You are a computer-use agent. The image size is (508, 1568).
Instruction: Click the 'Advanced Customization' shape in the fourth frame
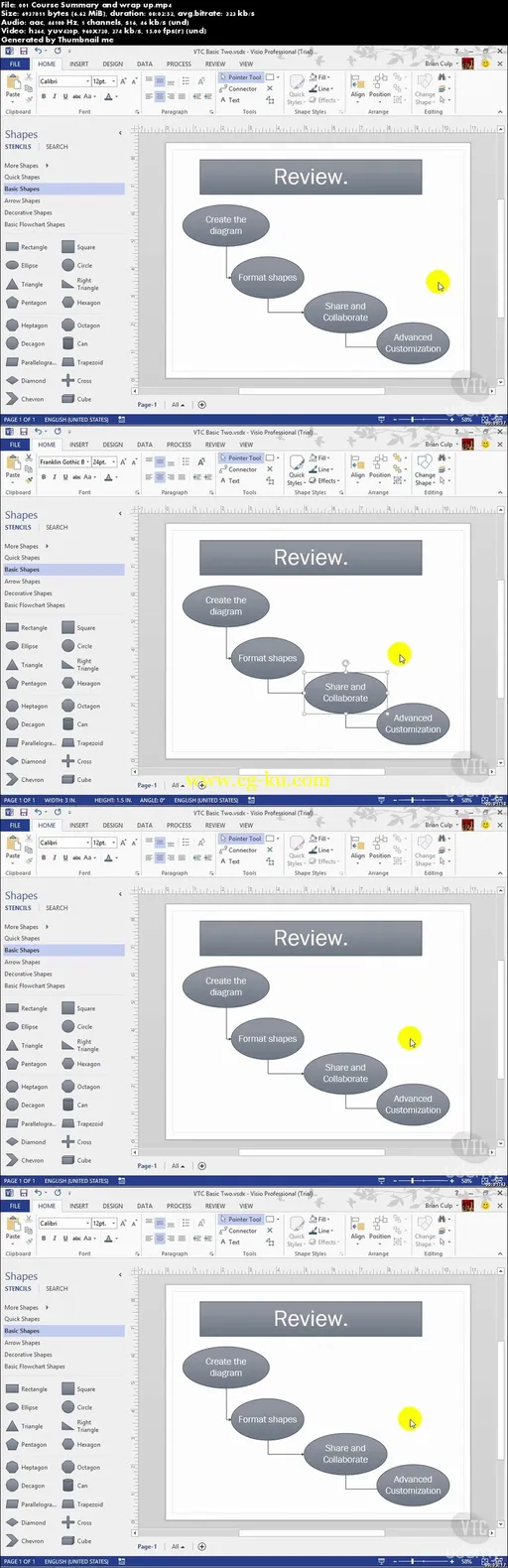[x=413, y=1485]
